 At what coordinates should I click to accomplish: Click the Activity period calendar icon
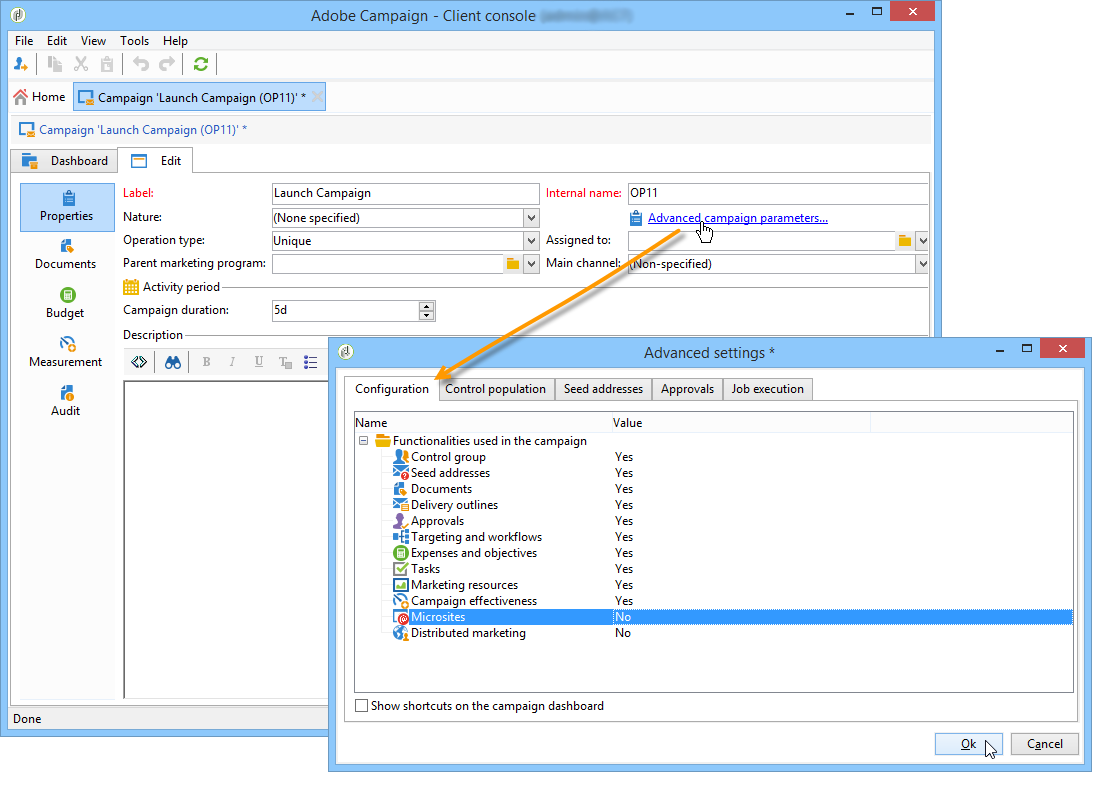click(x=131, y=287)
